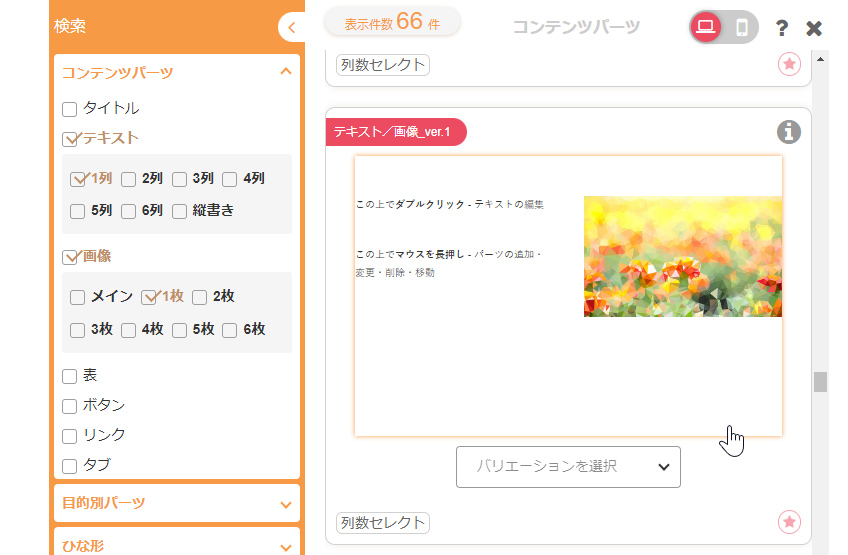Show info for テキスト/画像_ver.1 part
This screenshot has width=848, height=555.
coord(789,132)
